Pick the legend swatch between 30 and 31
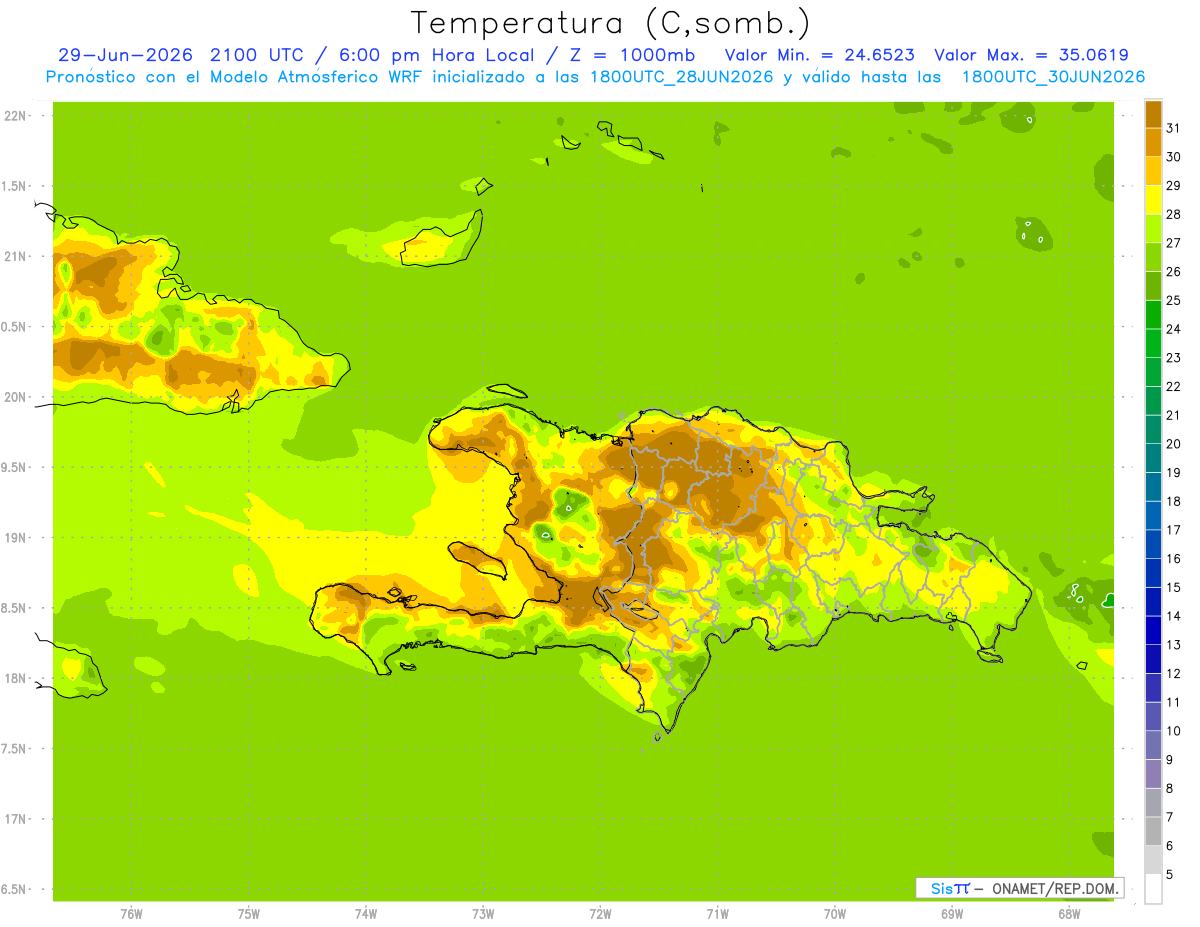This screenshot has height=927, width=1200. pyautogui.click(x=1153, y=142)
